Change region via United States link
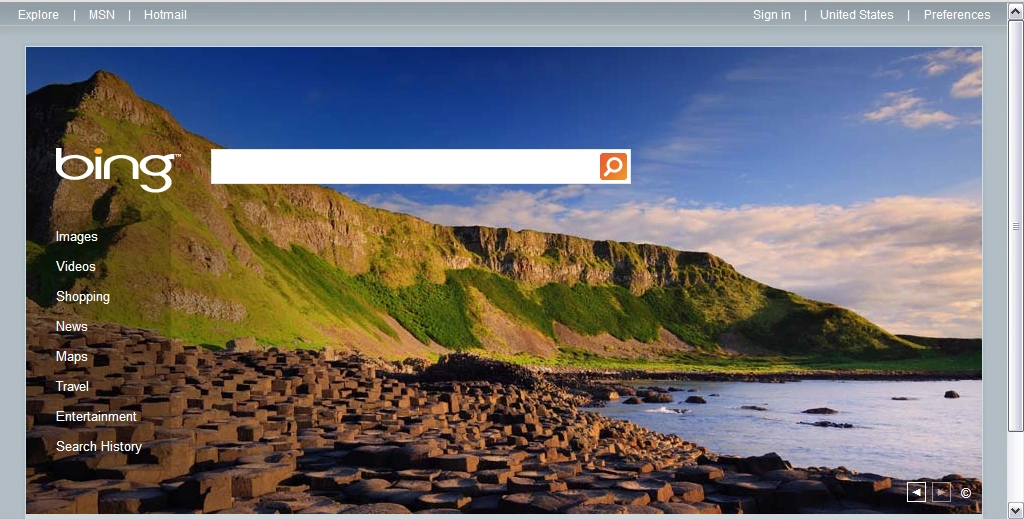The height and width of the screenshot is (519, 1024). (856, 15)
